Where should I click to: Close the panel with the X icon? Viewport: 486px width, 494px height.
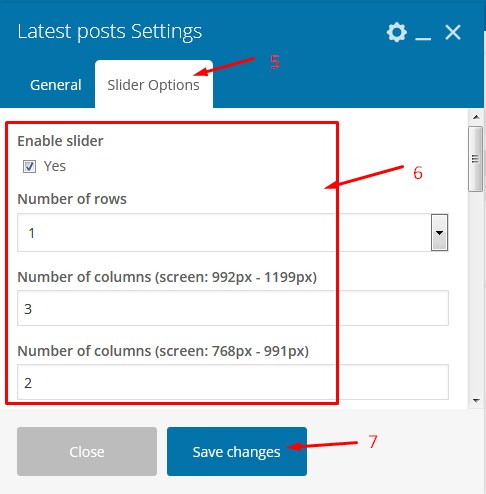tap(453, 32)
